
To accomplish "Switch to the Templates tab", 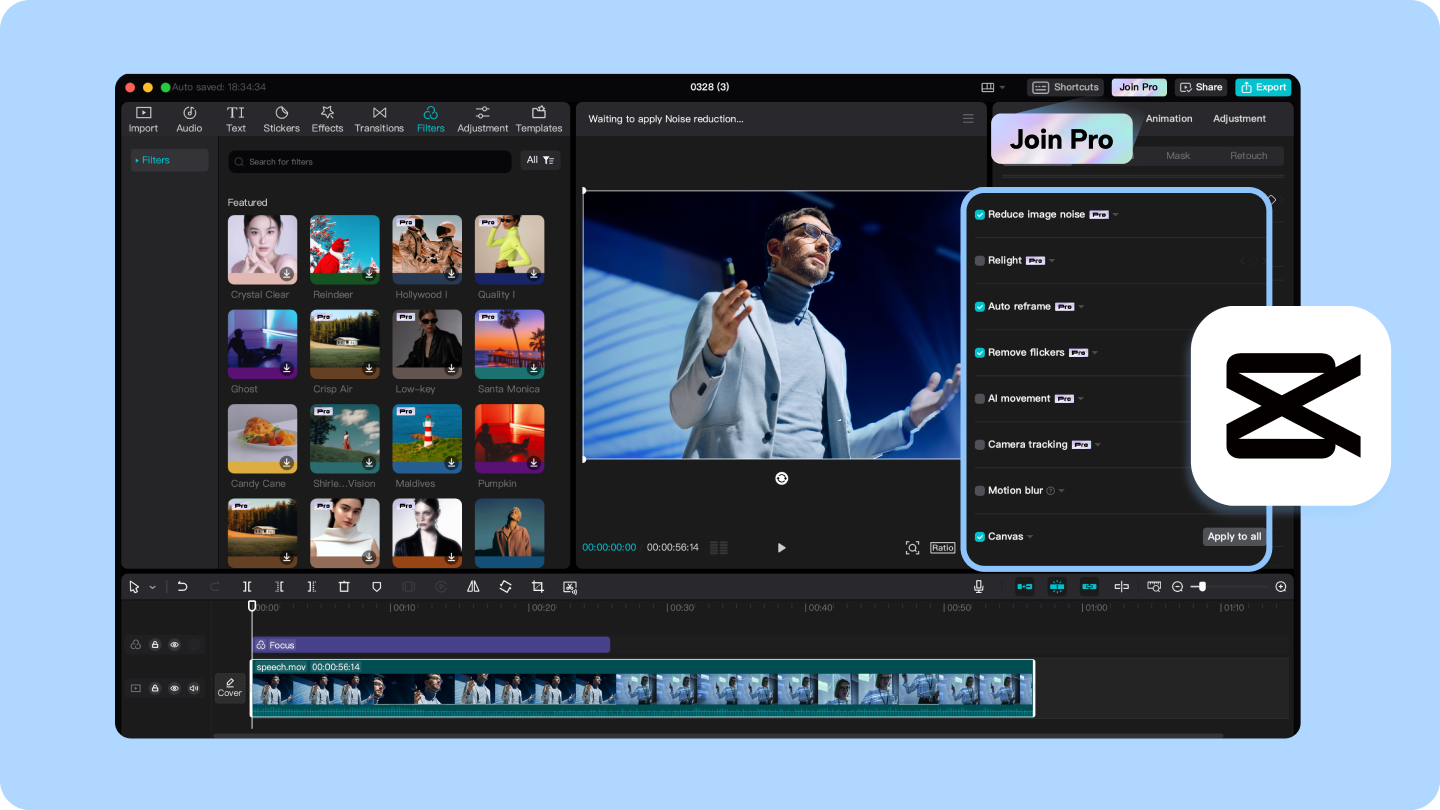I will (x=539, y=118).
